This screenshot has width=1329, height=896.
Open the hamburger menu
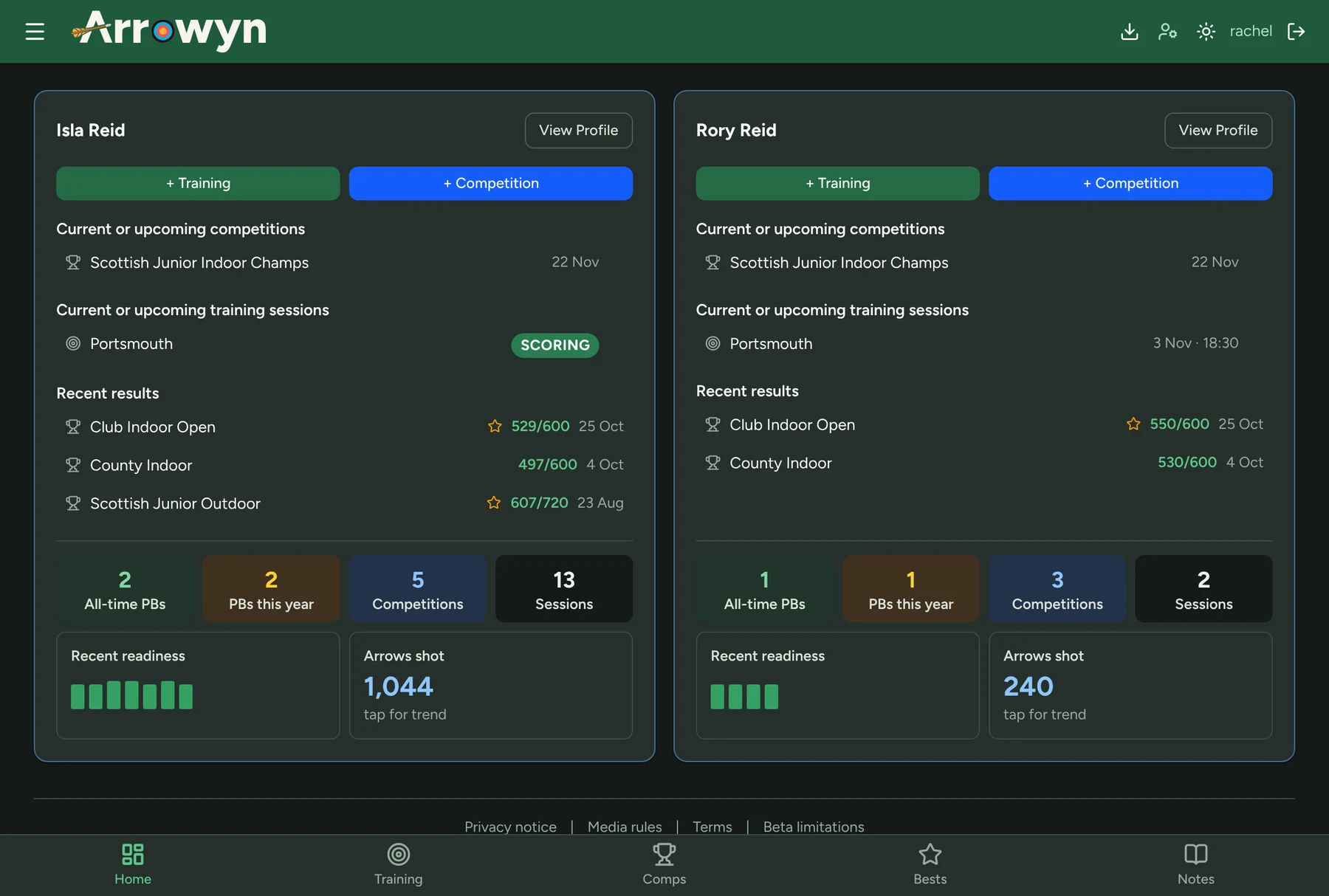(x=35, y=31)
